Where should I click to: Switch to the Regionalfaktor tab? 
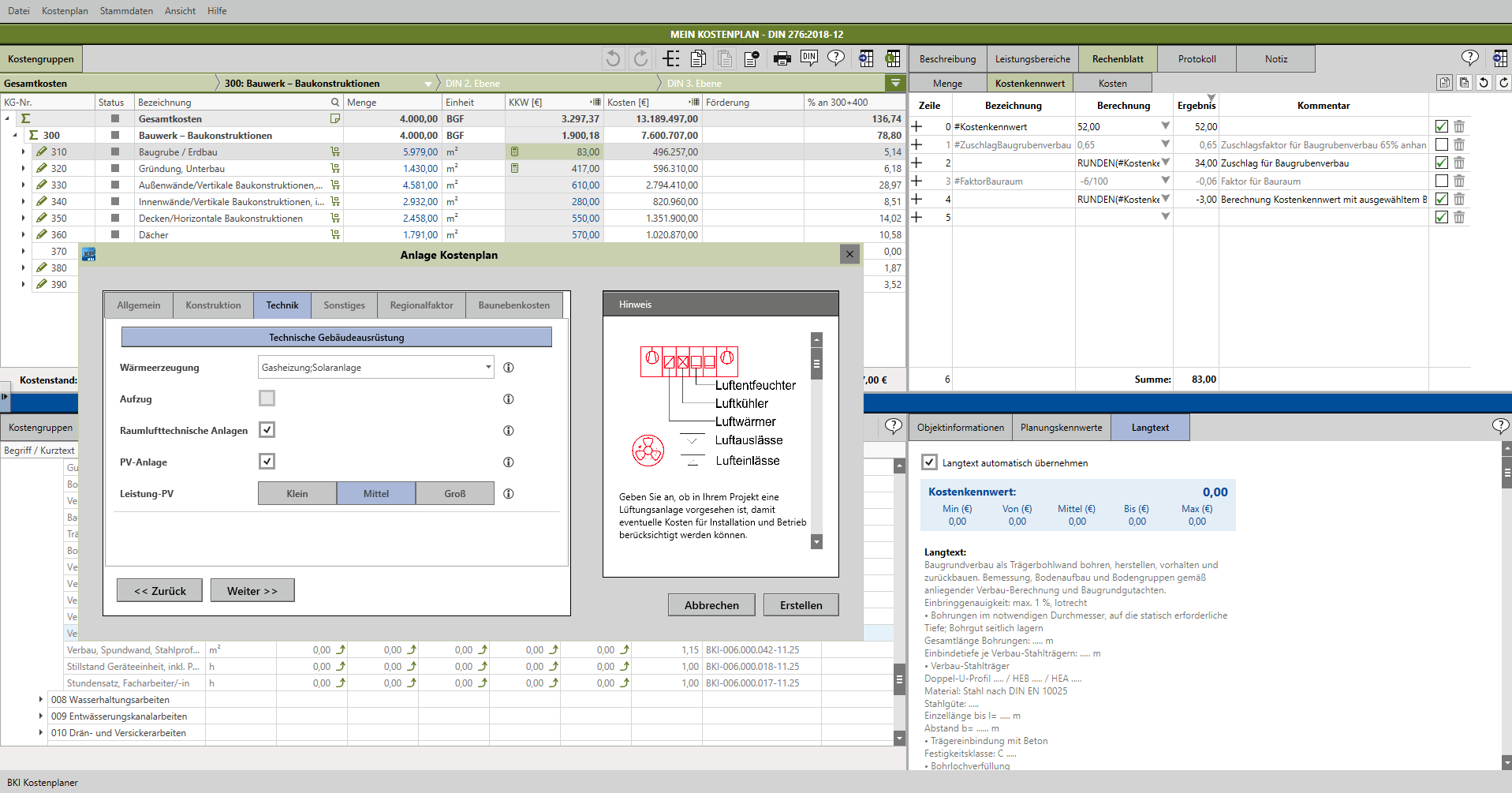coord(421,305)
